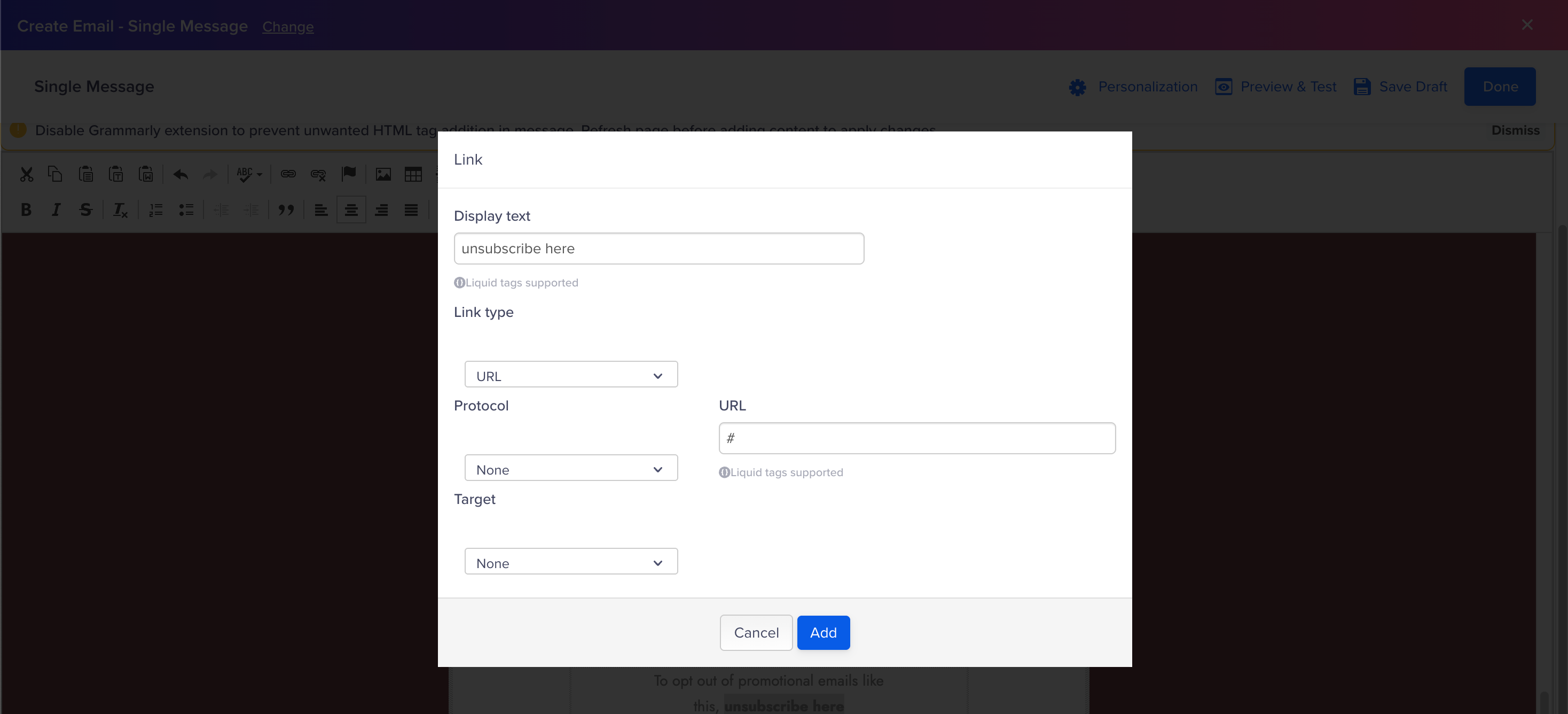The height and width of the screenshot is (714, 1568).
Task: Click the Insert Image icon
Action: point(383,174)
